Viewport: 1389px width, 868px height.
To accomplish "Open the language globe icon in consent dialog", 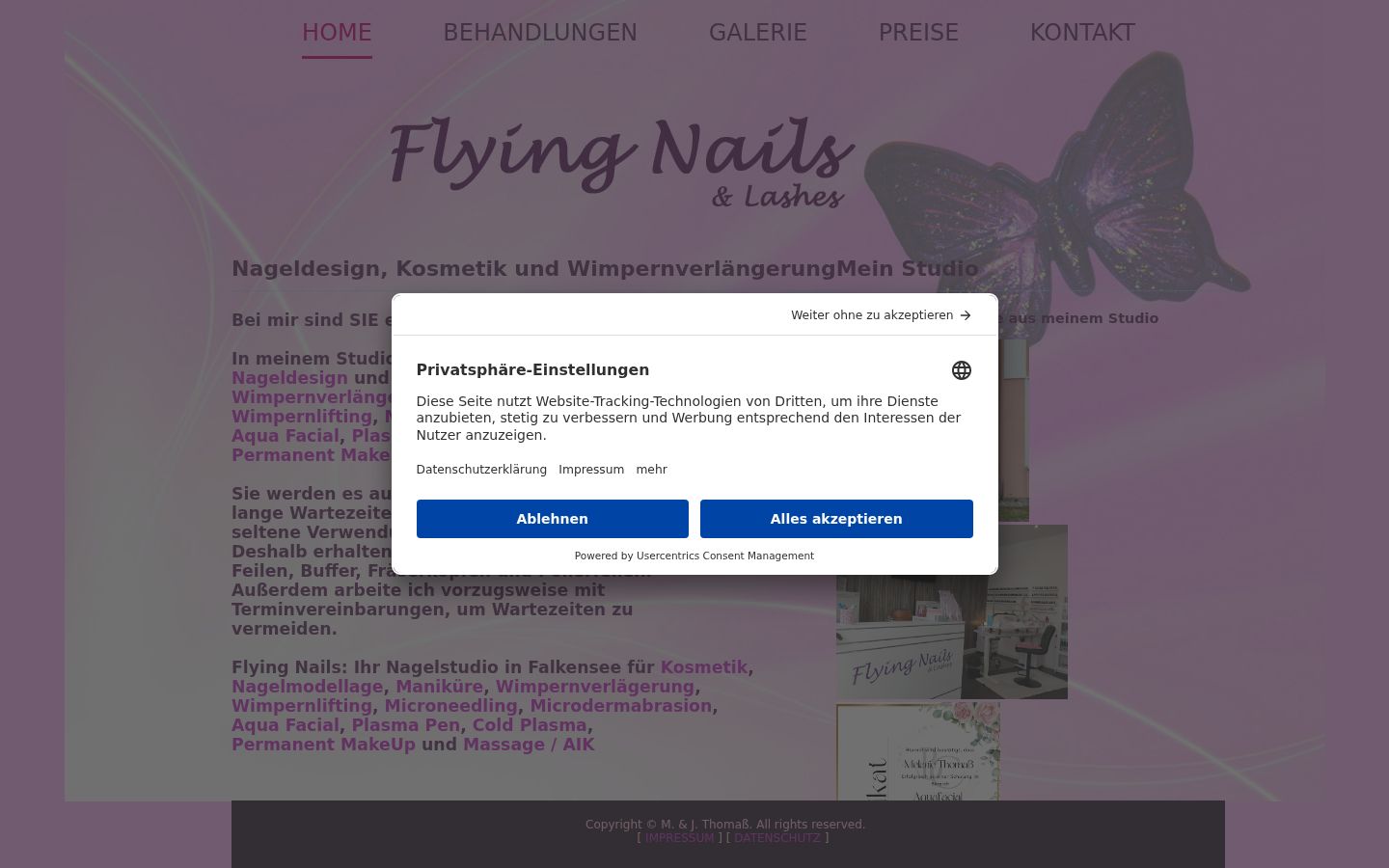I will click(961, 370).
